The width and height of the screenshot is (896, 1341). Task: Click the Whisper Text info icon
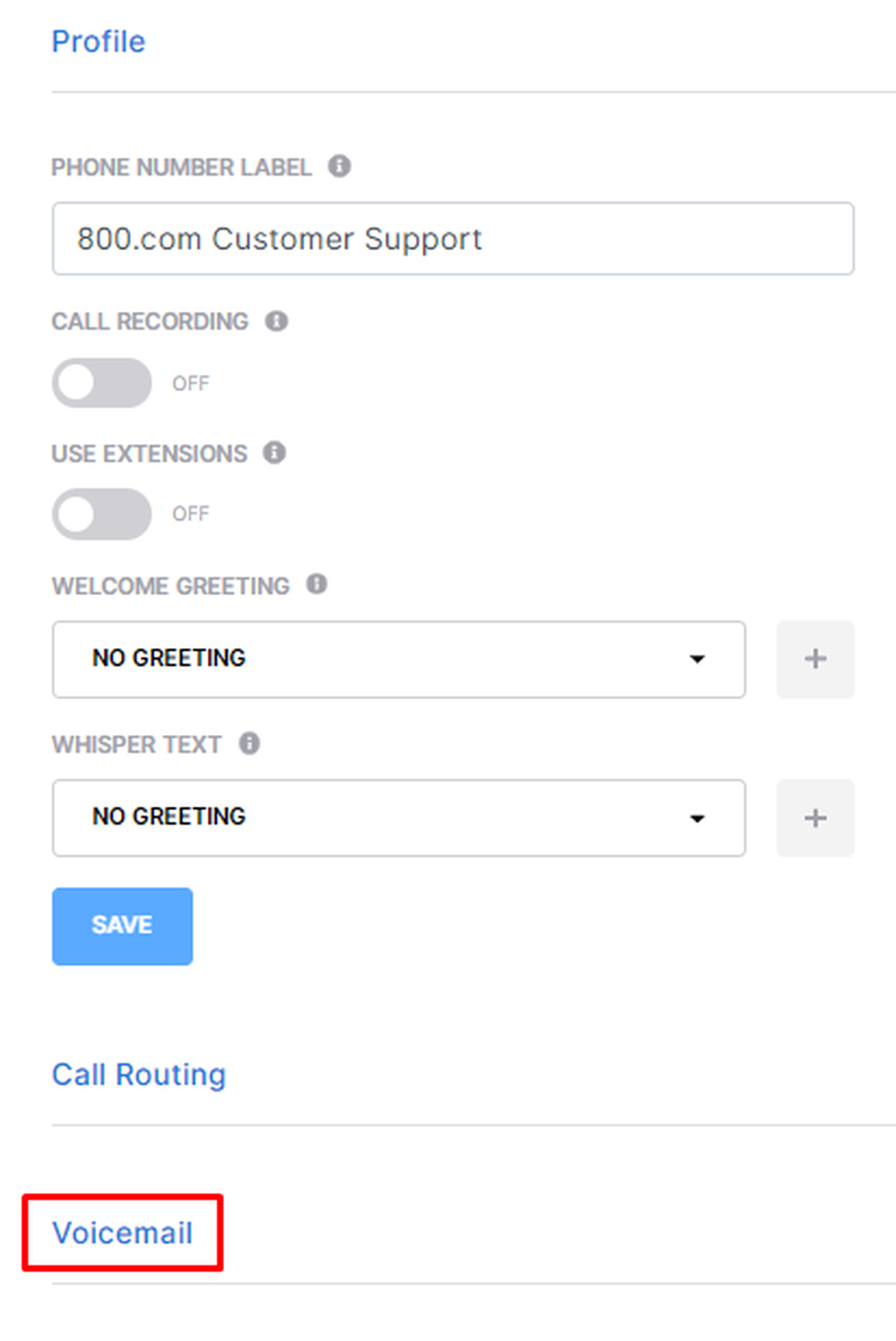click(x=249, y=743)
